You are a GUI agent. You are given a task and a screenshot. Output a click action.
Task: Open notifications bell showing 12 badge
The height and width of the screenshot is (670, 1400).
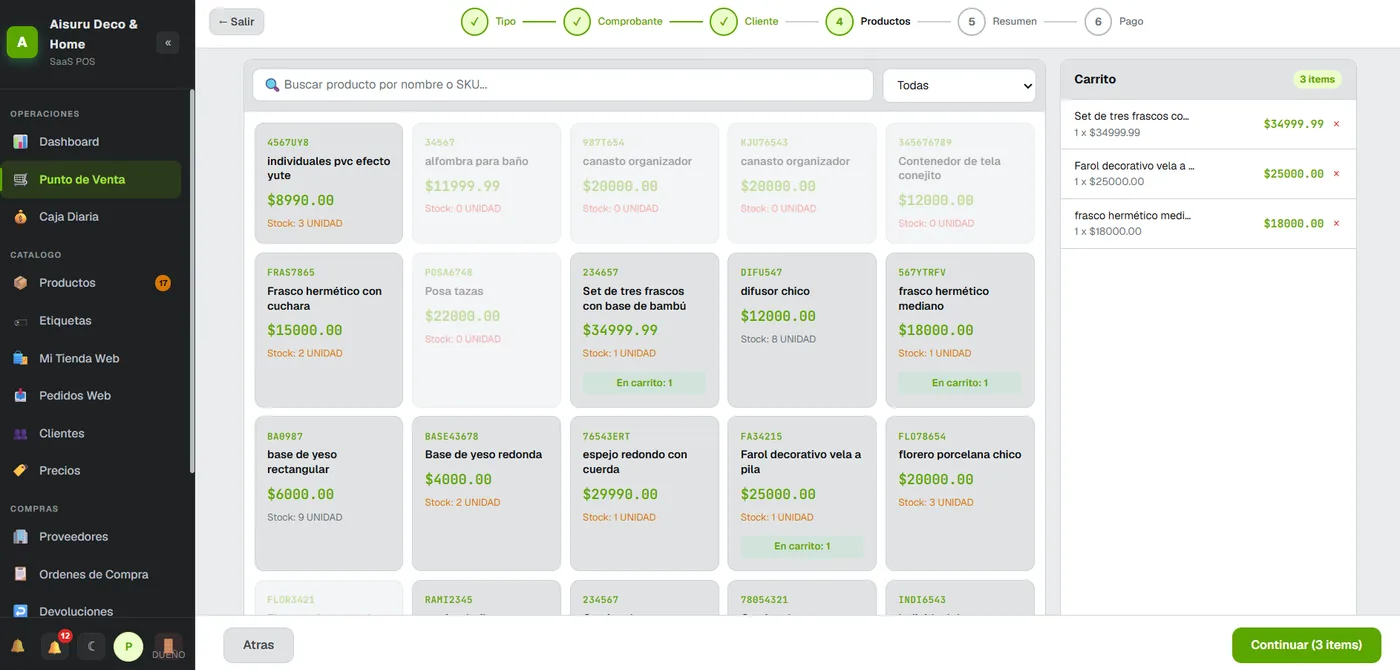click(55, 647)
